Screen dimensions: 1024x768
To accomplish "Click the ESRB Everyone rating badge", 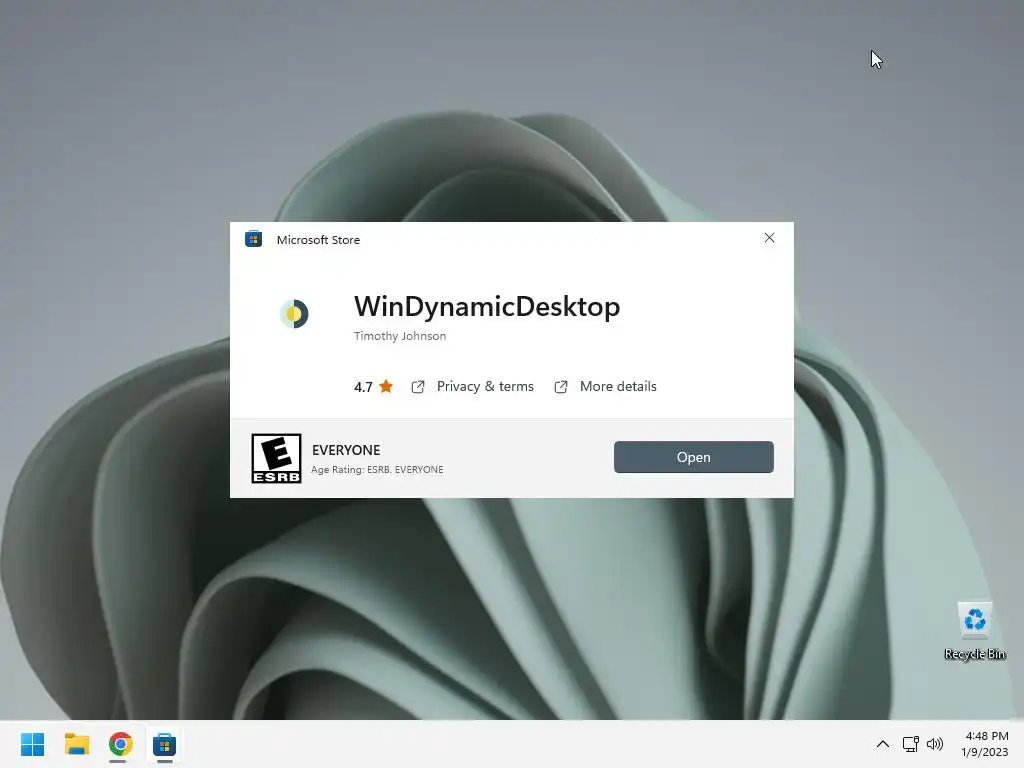I will [x=276, y=458].
